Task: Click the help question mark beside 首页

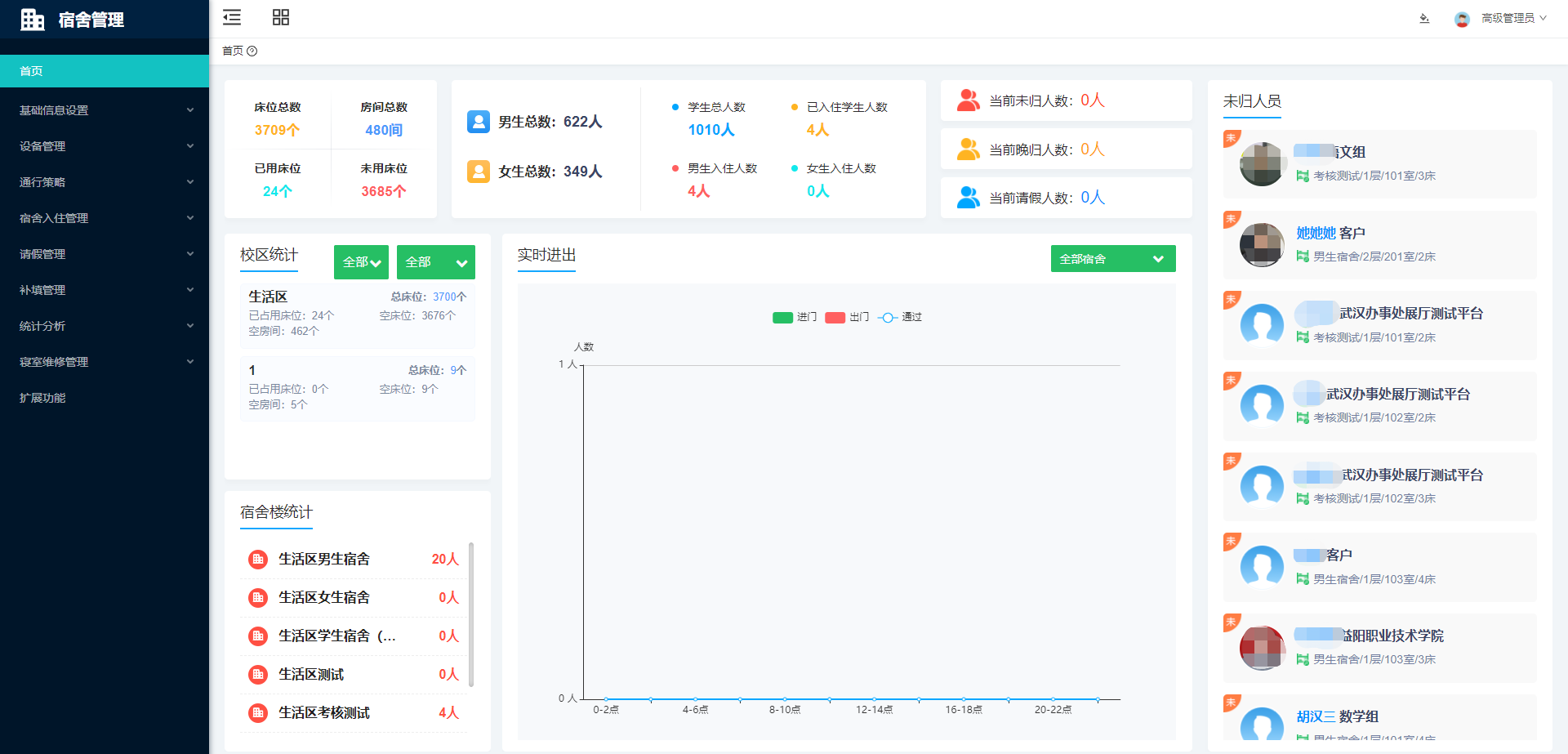Action: [x=252, y=51]
